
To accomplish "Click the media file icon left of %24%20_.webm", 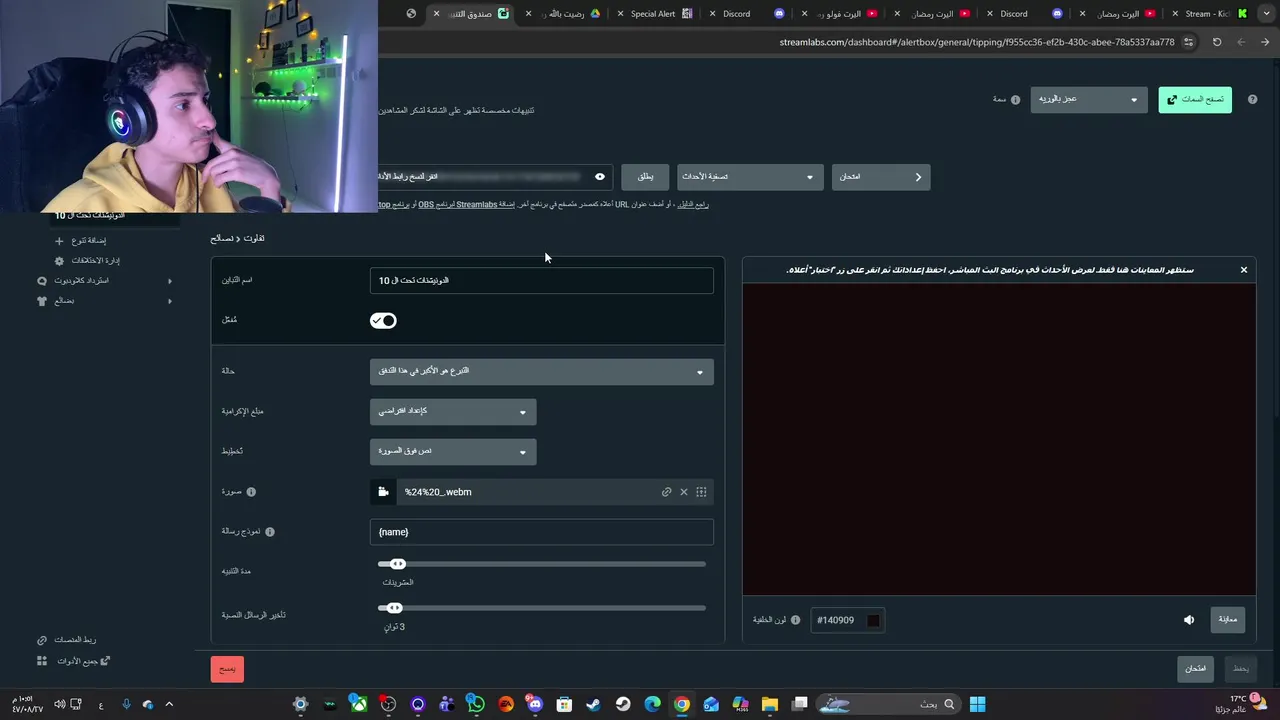I will [x=383, y=492].
